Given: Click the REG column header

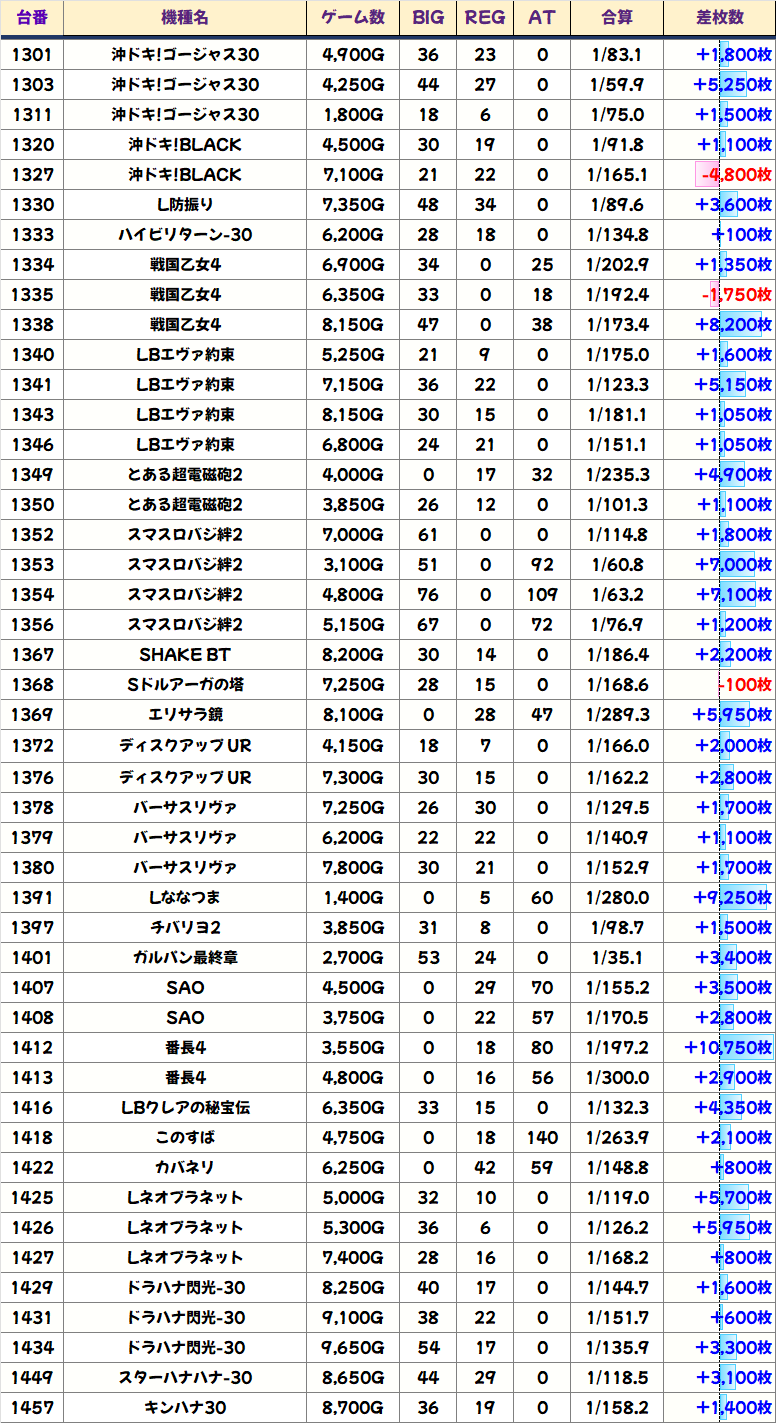Looking at the screenshot, I should tap(485, 18).
